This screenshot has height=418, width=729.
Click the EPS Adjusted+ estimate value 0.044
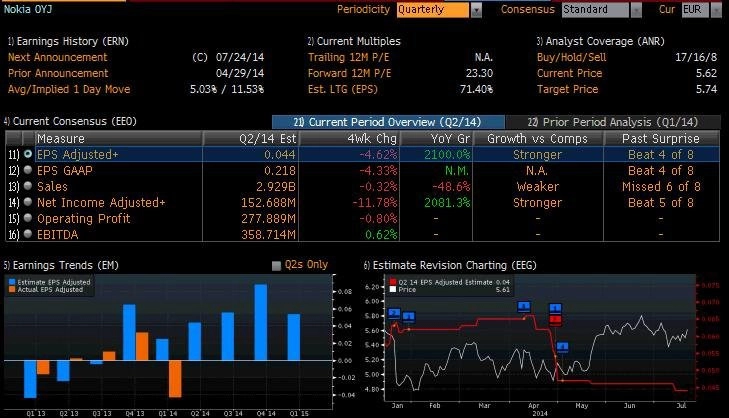click(x=280, y=154)
